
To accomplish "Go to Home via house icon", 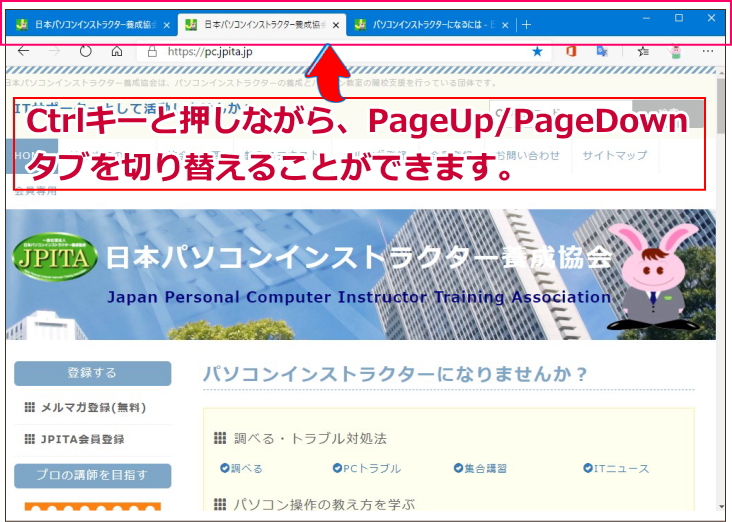I will pos(117,51).
